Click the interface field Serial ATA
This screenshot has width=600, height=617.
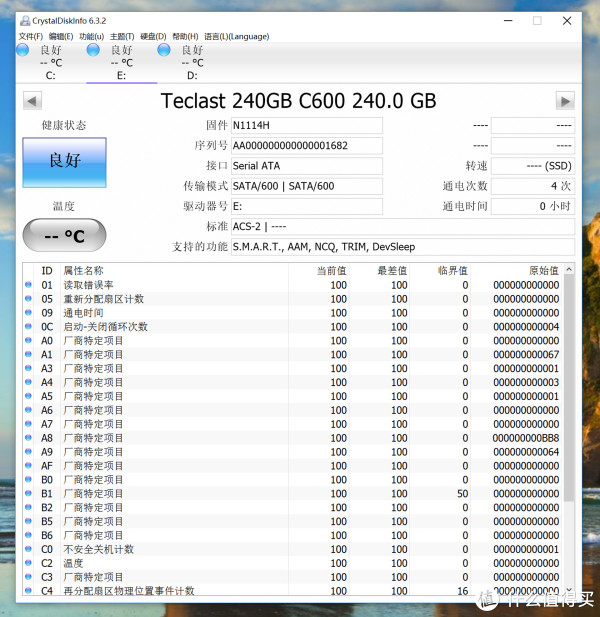pos(307,166)
